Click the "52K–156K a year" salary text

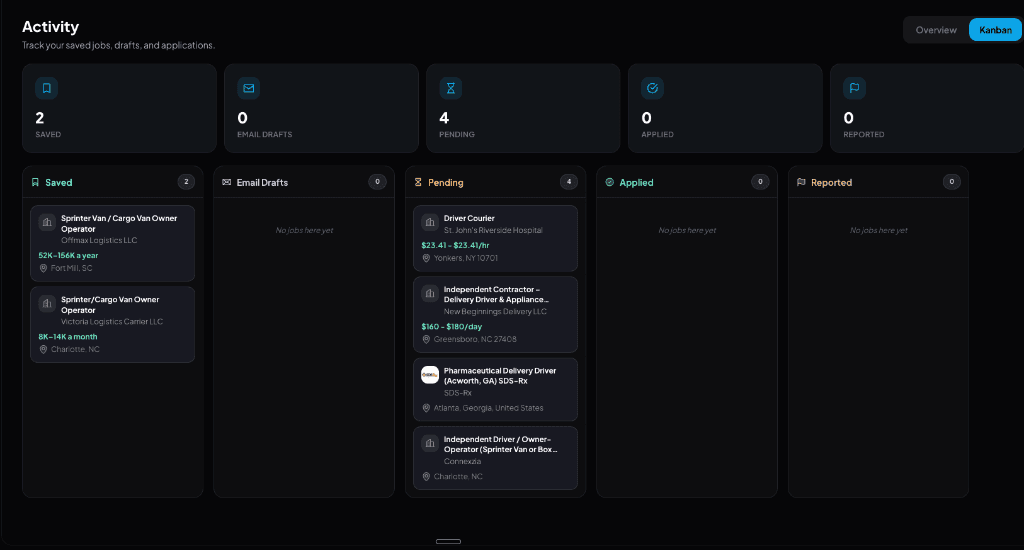click(68, 255)
